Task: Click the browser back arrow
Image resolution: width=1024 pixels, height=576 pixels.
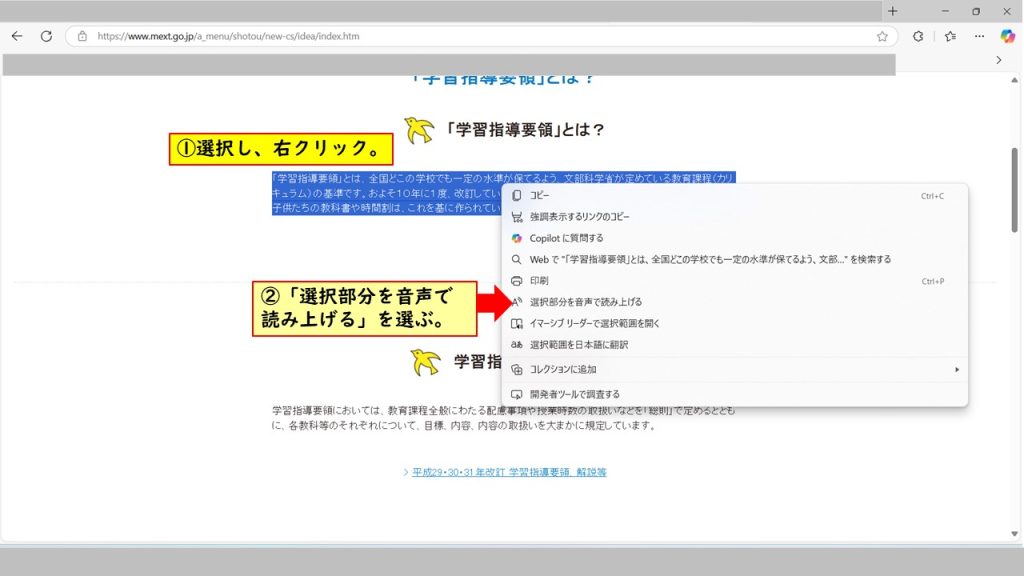Action: pos(17,36)
